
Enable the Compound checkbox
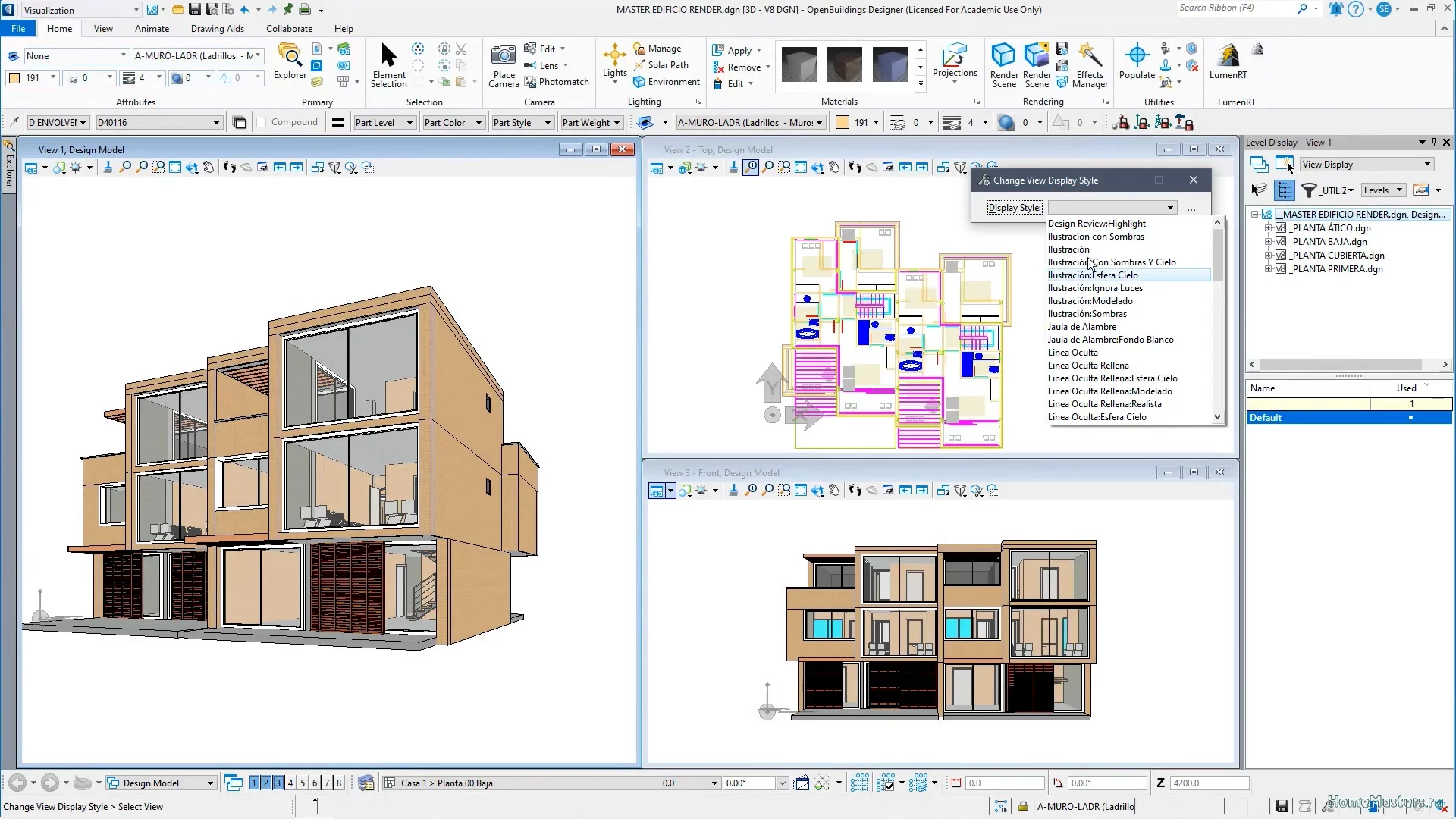[262, 122]
